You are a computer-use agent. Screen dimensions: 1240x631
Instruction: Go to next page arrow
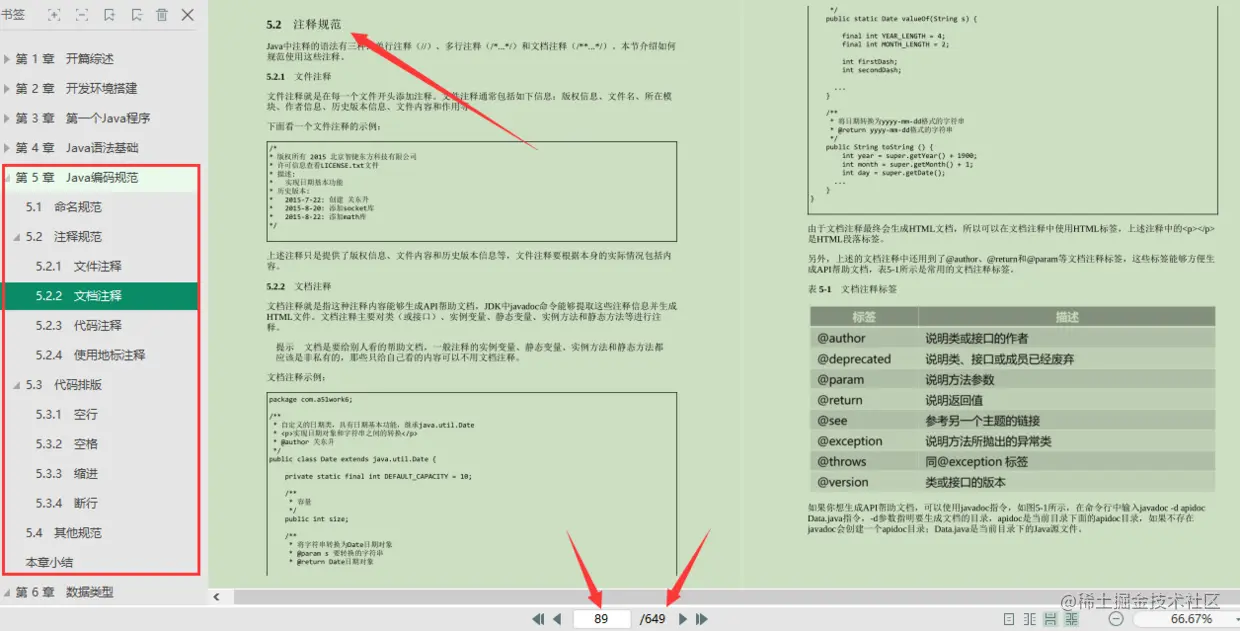[683, 619]
